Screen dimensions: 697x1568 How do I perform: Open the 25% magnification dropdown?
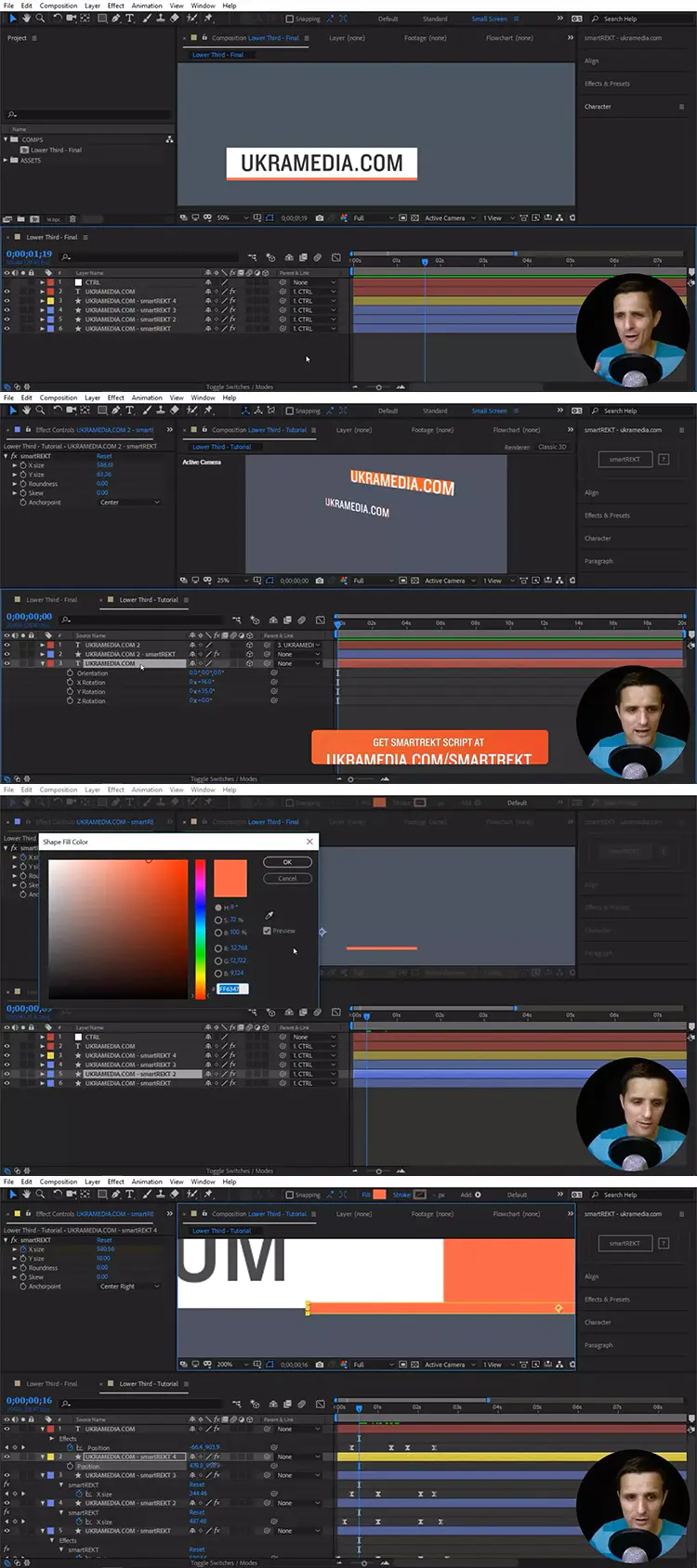coord(233,580)
